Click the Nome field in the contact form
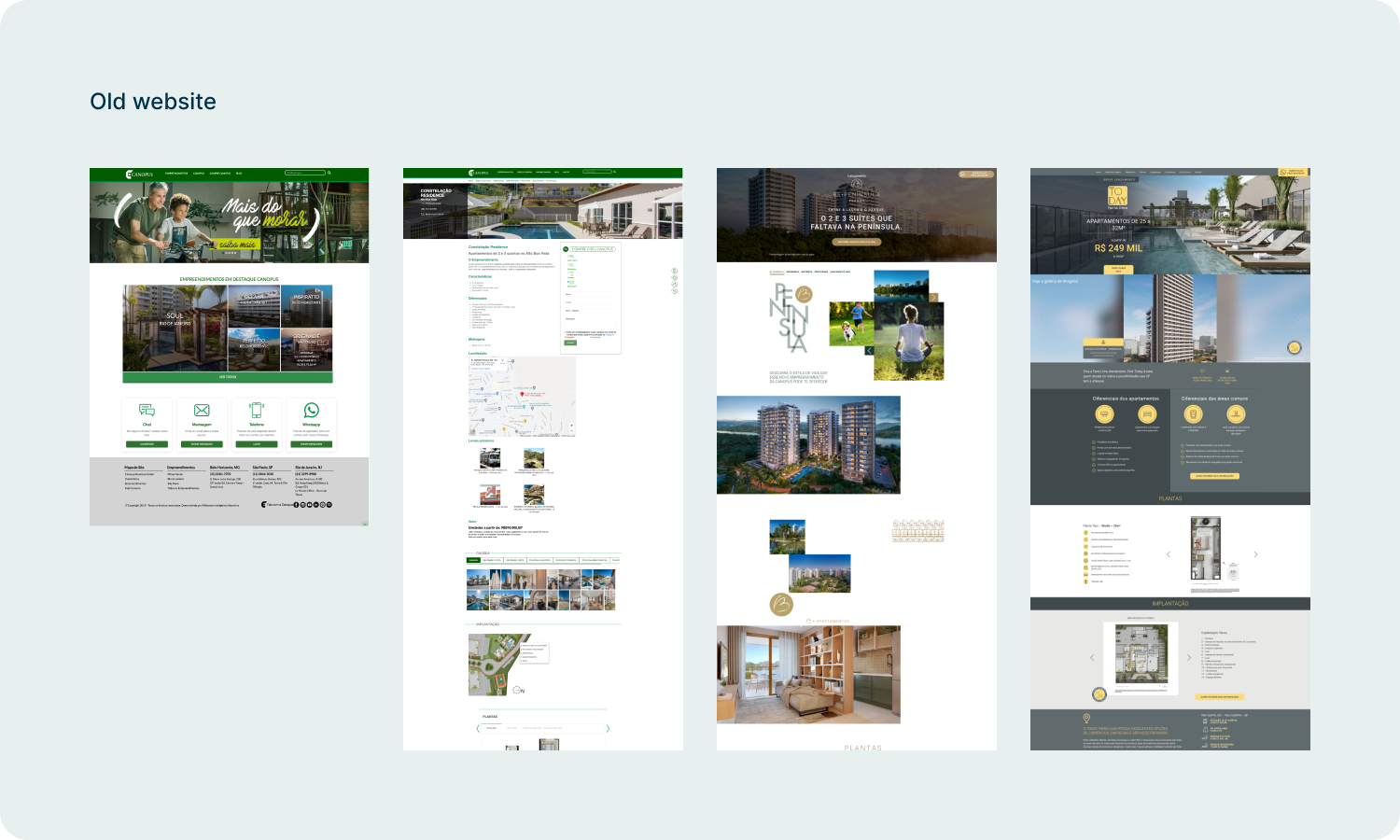The height and width of the screenshot is (840, 1400). (590, 295)
